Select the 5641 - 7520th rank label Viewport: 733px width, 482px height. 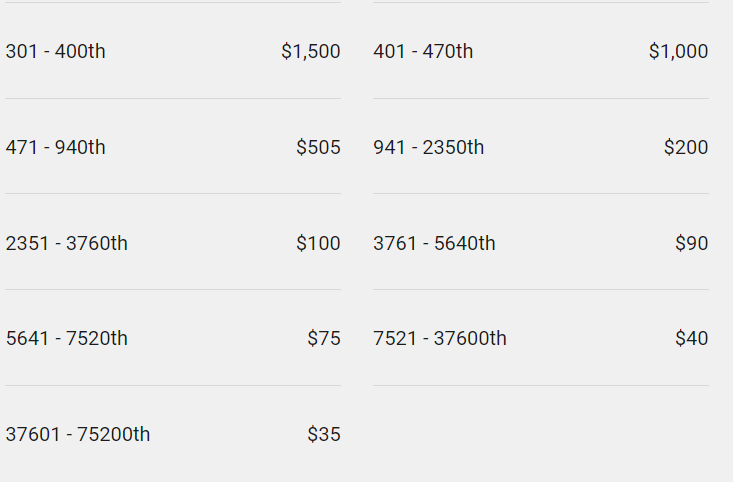(66, 338)
